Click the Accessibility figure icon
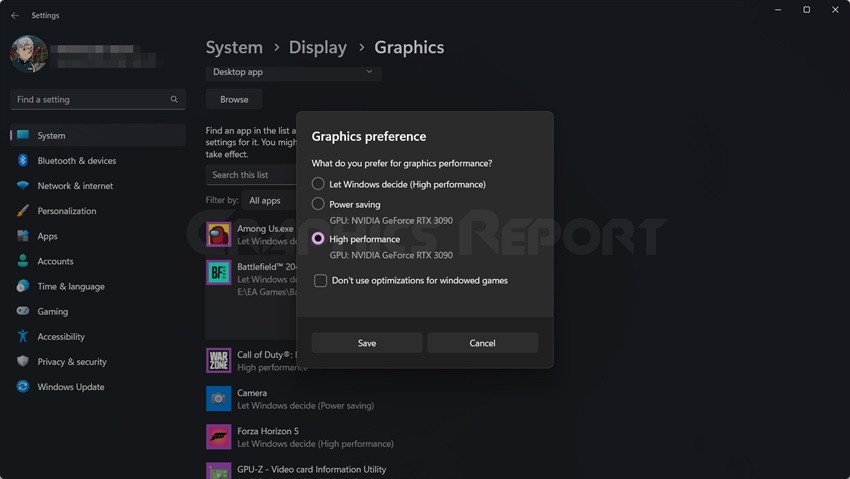The image size is (850, 479). 23,336
